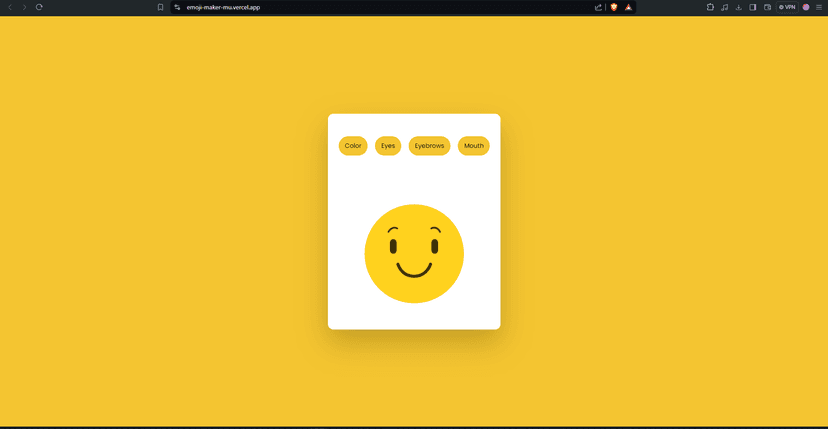The width and height of the screenshot is (828, 429).
Task: Reload the page with the refresh icon
Action: (x=39, y=7)
